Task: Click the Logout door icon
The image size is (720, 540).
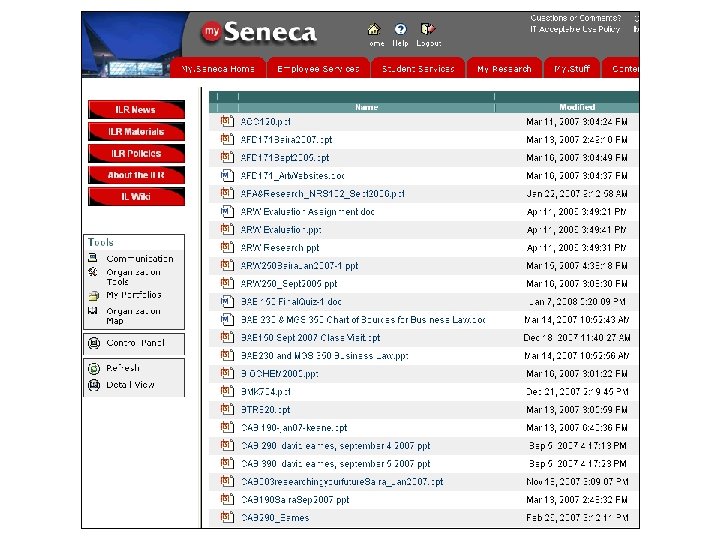Action: (x=428, y=29)
